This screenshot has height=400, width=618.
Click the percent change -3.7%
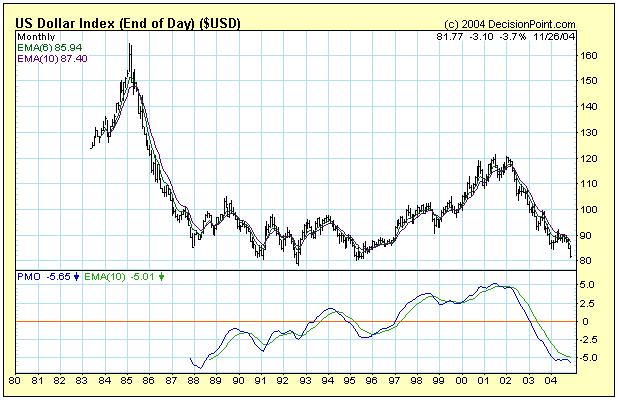coord(513,37)
